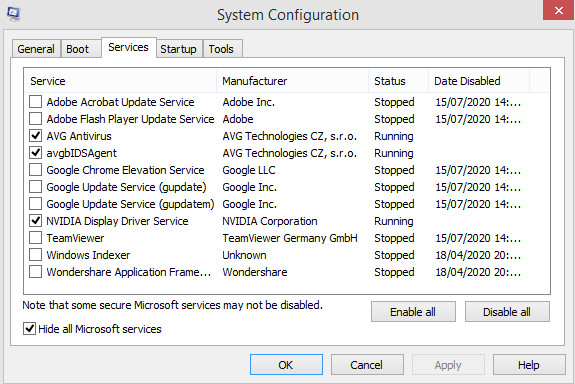The height and width of the screenshot is (384, 575).
Task: Disable NVIDIA Display Driver Service checkbox
Action: pos(36,221)
